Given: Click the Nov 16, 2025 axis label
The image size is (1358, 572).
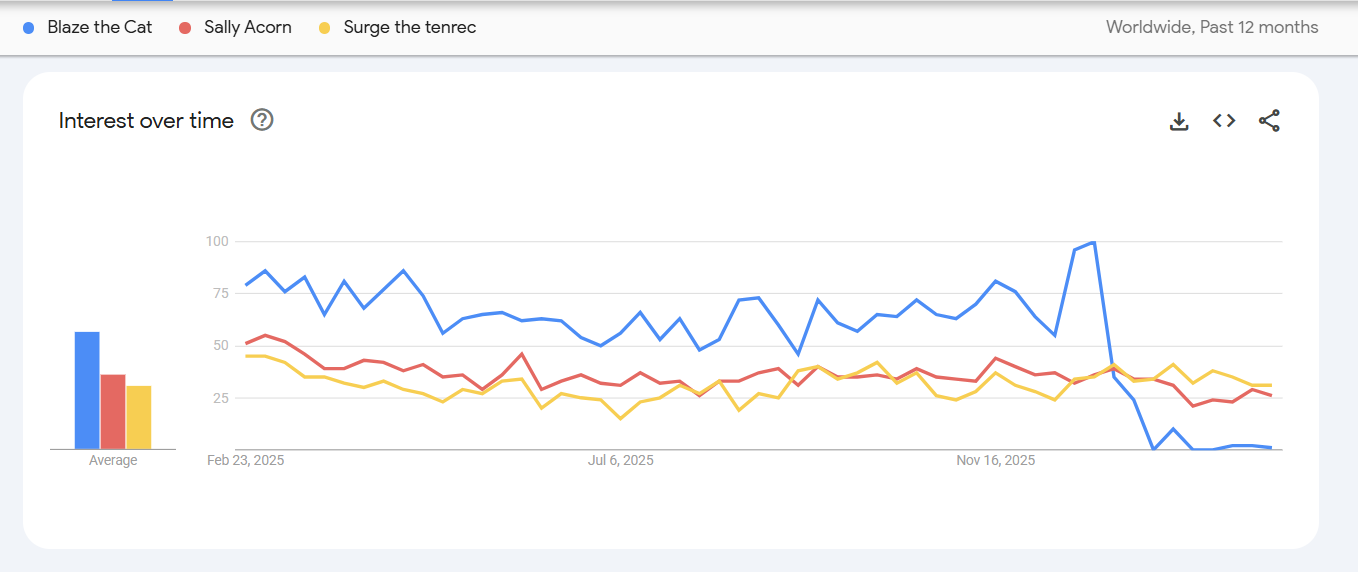Looking at the screenshot, I should (996, 461).
